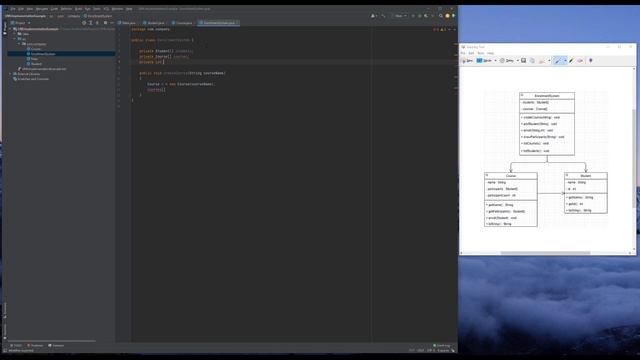Open the Terminal tool window
This screenshot has height=360, width=640.
[x=56, y=345]
